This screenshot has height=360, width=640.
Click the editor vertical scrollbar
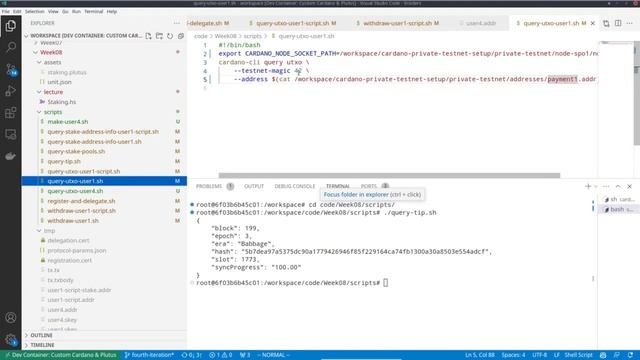coord(637,93)
